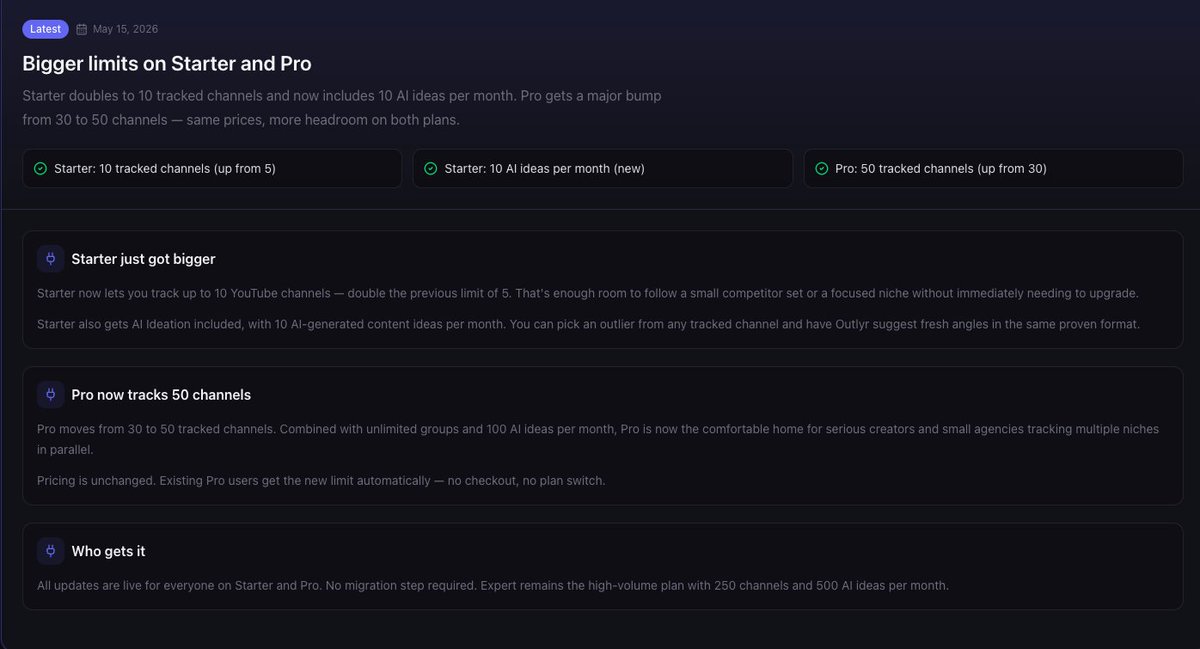Click the green check icon for Starter tracked channels
This screenshot has height=649, width=1200.
[40, 169]
